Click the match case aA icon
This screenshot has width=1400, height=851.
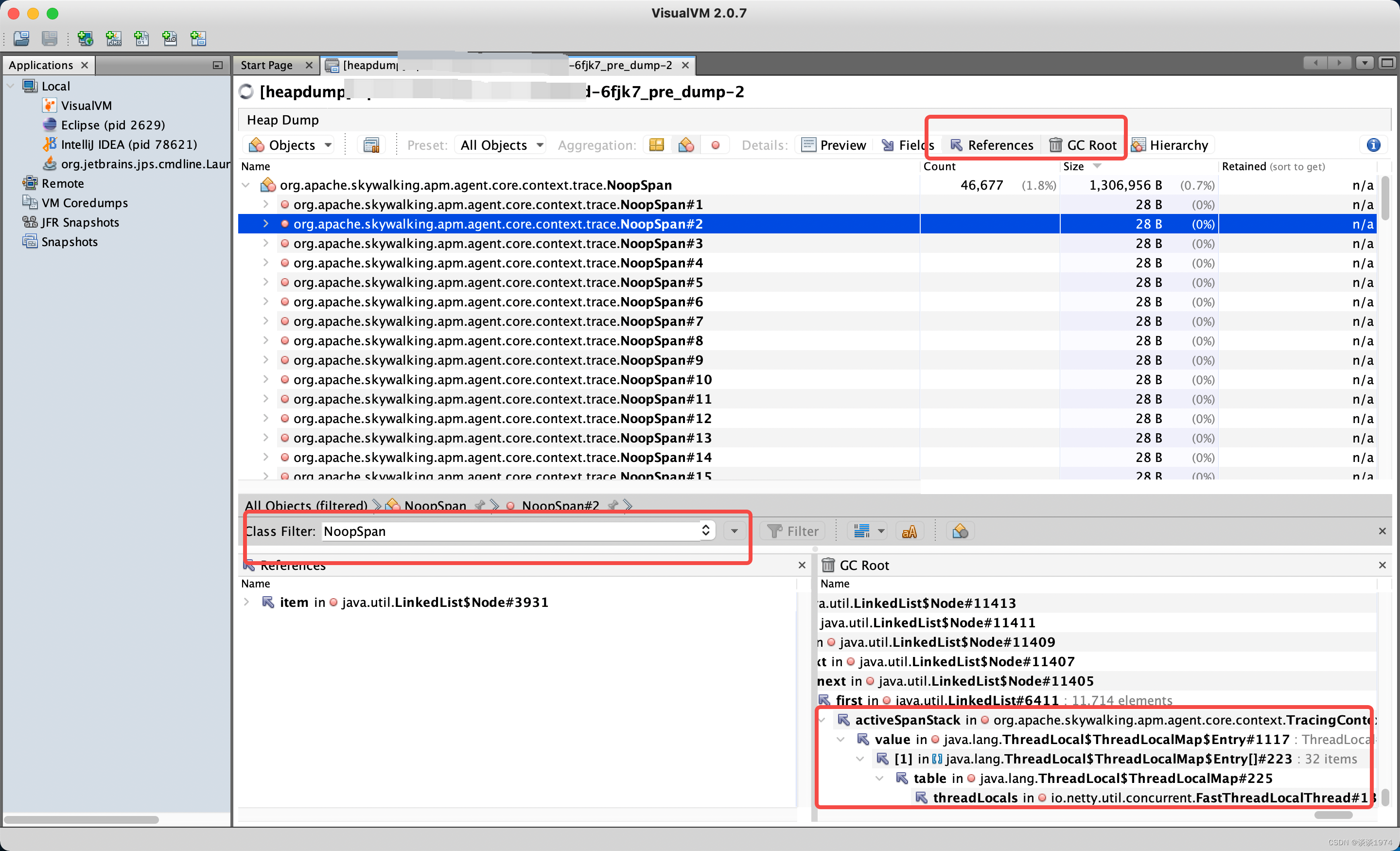coord(909,531)
